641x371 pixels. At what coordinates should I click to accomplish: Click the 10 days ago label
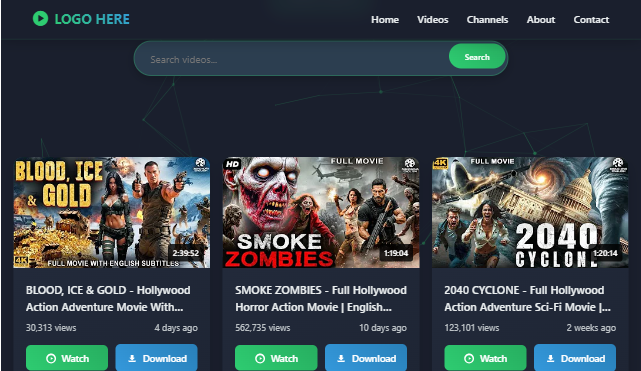(x=383, y=328)
